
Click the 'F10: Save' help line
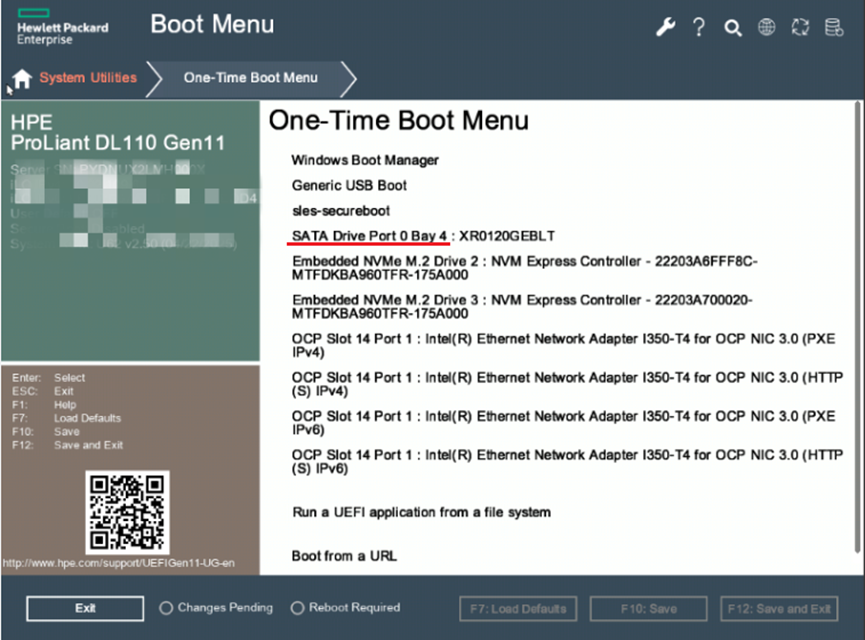46,432
